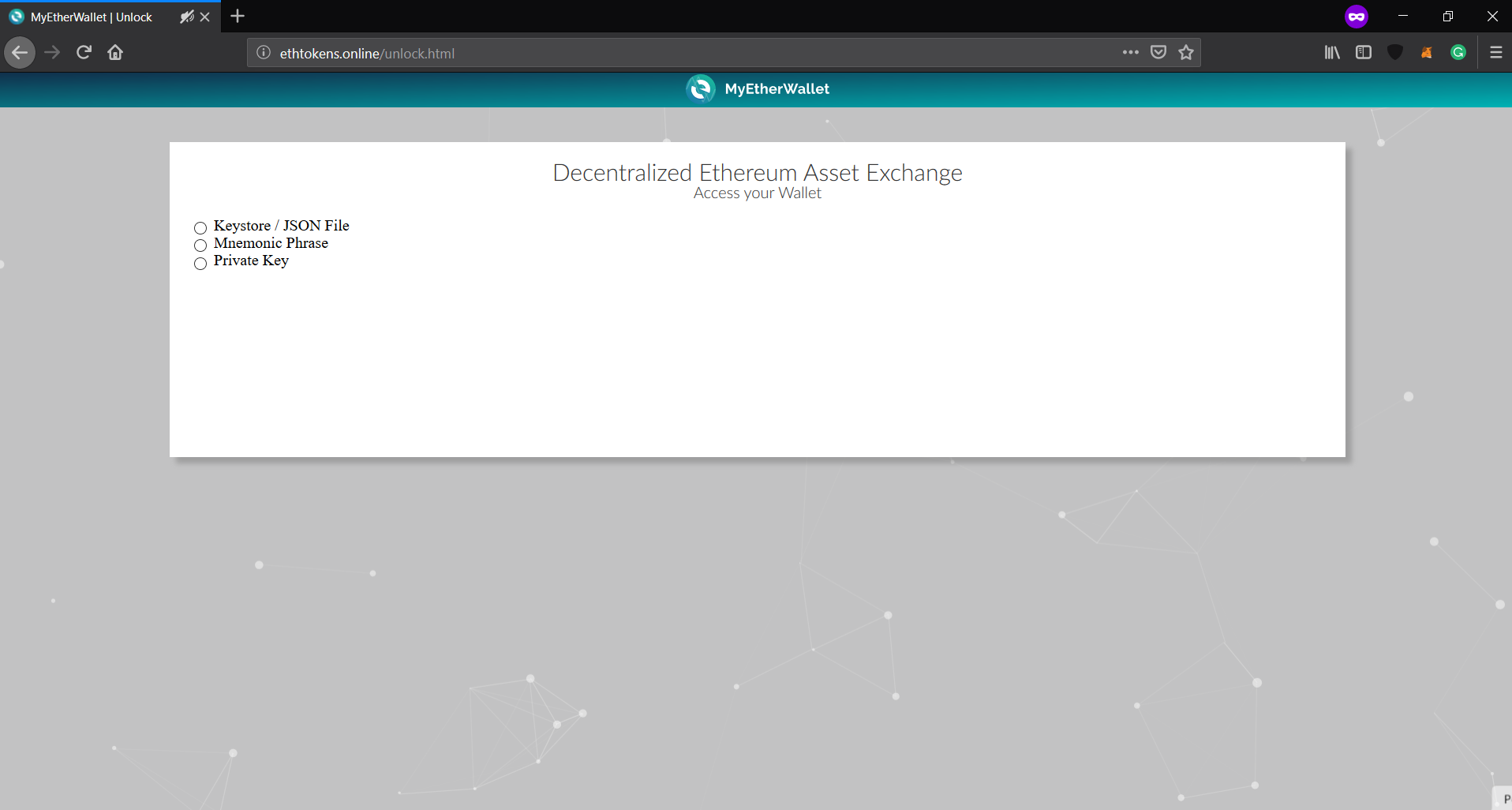Toggle the browser sidebar
This screenshot has width=1512, height=810.
[1364, 52]
